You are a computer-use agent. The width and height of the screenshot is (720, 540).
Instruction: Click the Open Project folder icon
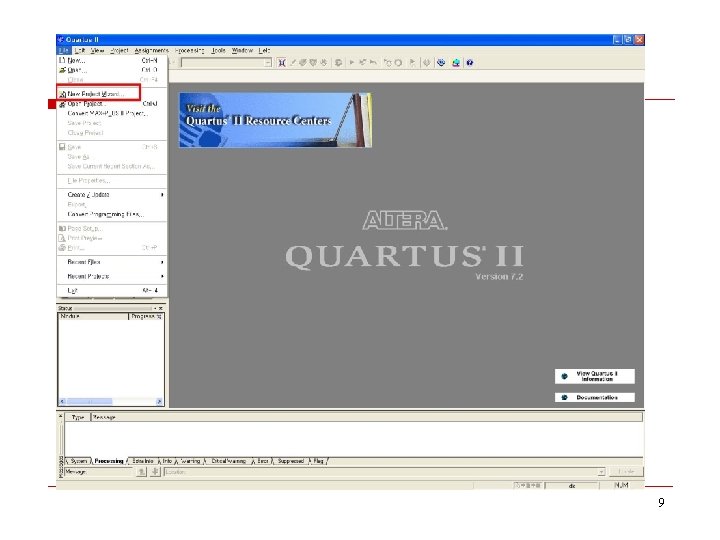pos(63,104)
